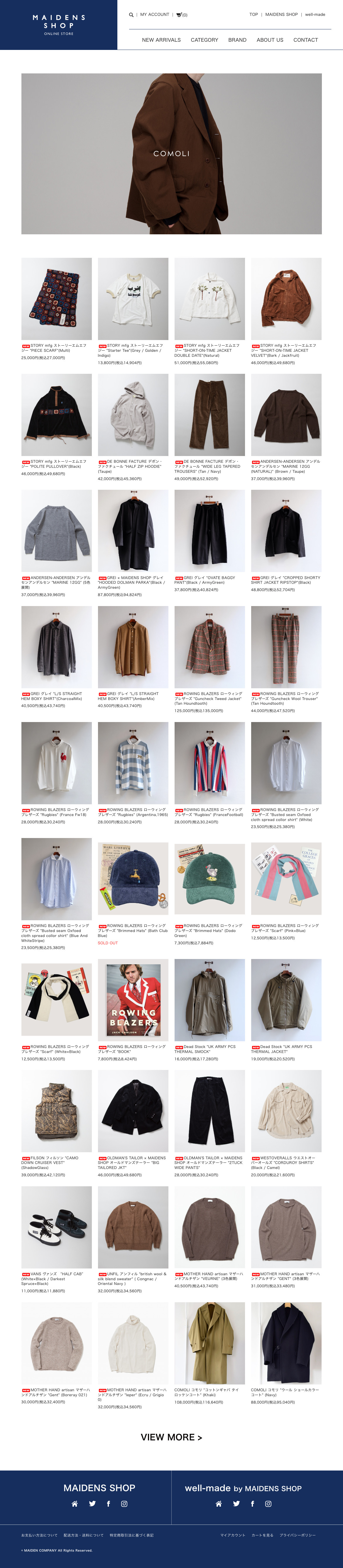
Task: Open MAIDENS SHOP Facebook icon in footer
Action: [108, 1503]
